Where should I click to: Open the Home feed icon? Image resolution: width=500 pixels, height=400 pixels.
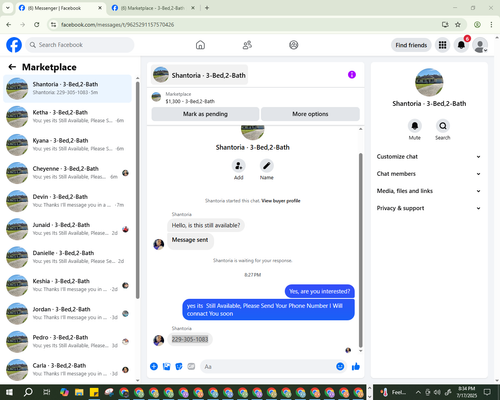tap(200, 45)
